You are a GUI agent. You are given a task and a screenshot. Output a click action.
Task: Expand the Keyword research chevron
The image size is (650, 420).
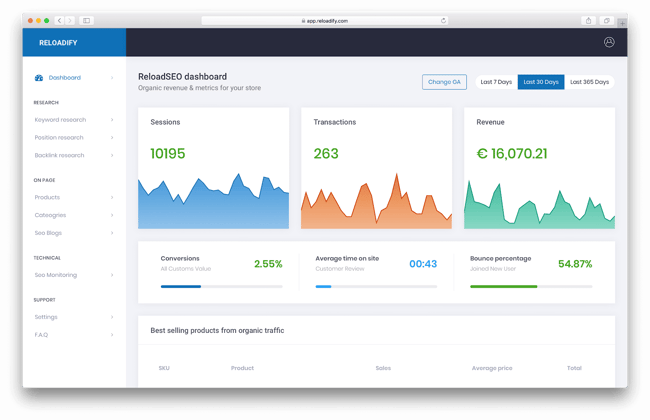click(112, 120)
